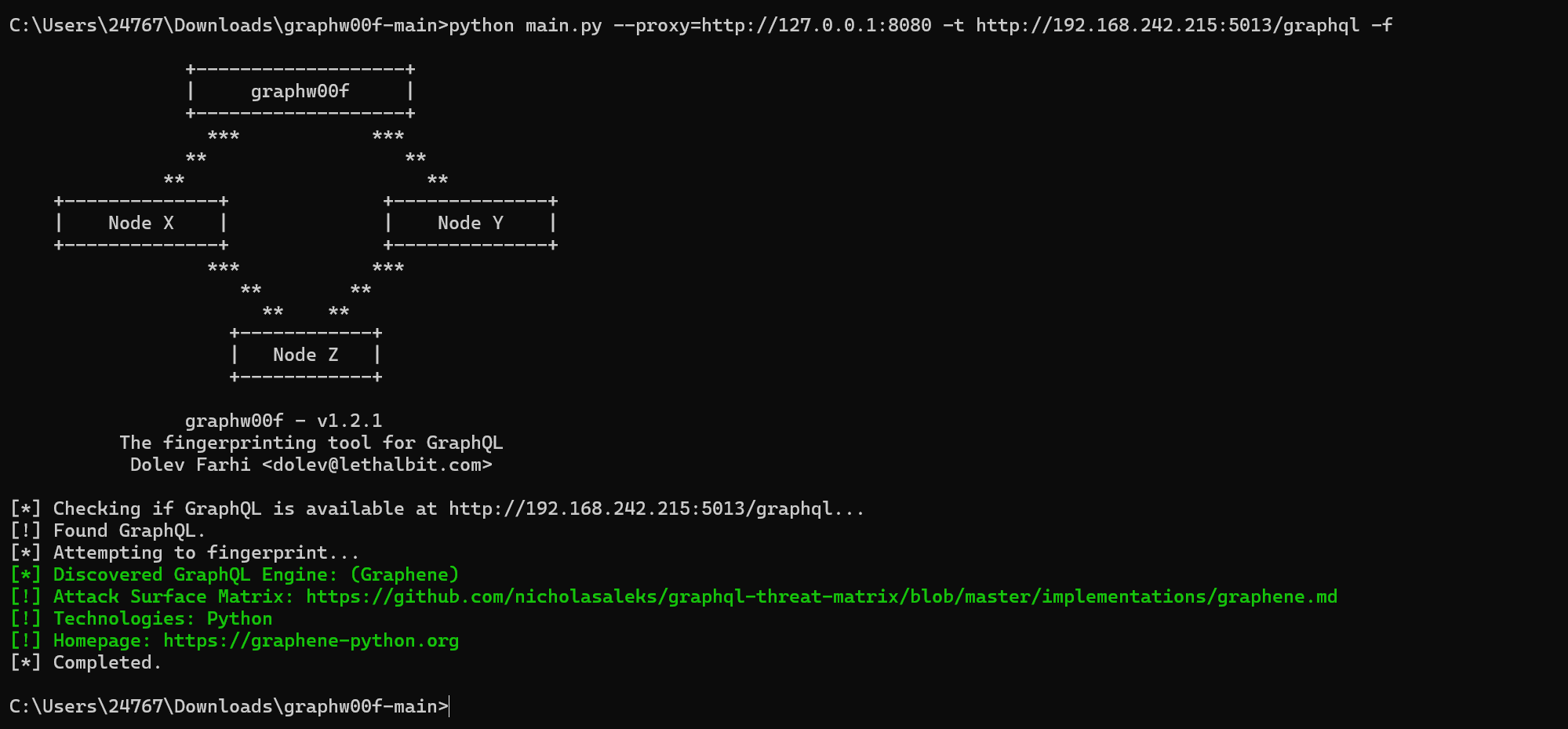The width and height of the screenshot is (1568, 729).
Task: Click the dolev@lethalbit.com email address
Action: point(377,465)
